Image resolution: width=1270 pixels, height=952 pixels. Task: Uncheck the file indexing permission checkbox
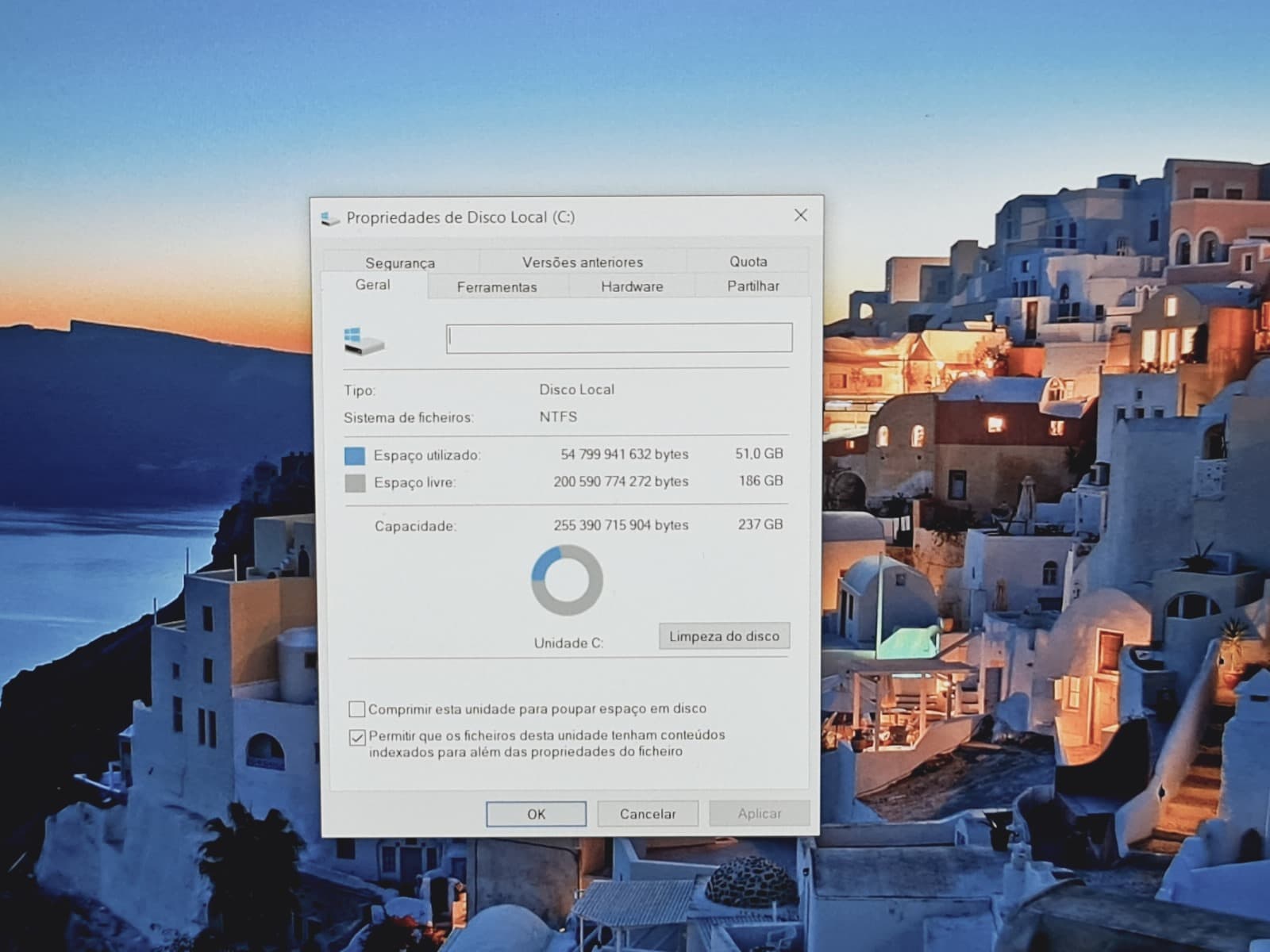pyautogui.click(x=357, y=737)
